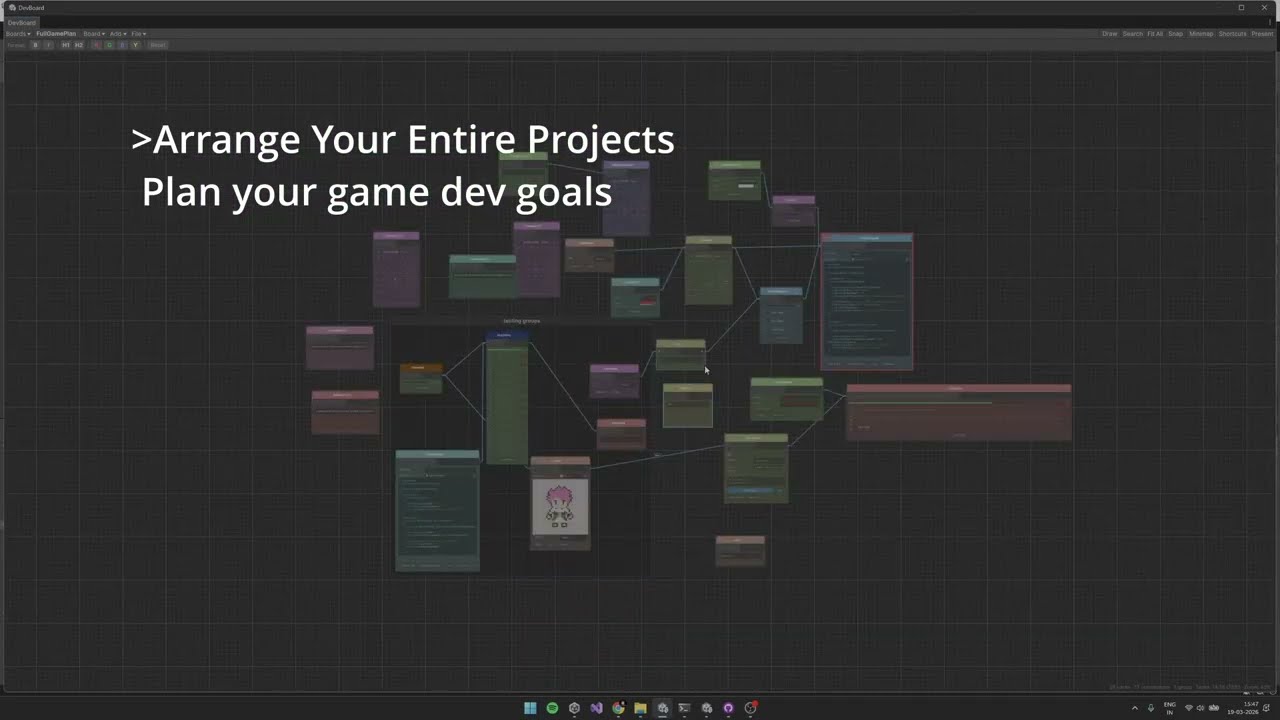This screenshot has height=720, width=1280.
Task: Open Search in the top toolbar
Action: pos(1132,34)
